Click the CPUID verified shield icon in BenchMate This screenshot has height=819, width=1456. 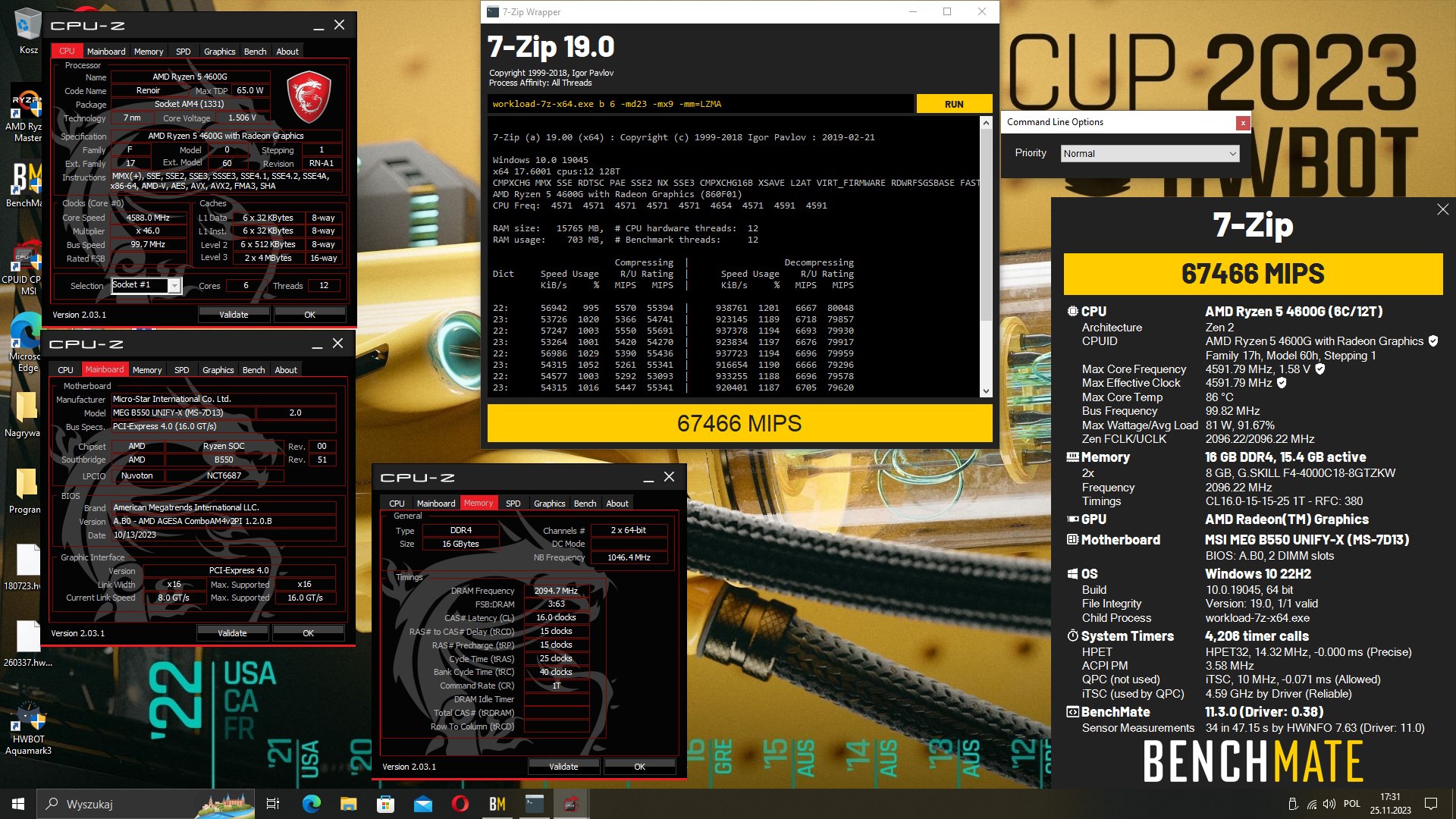point(1433,341)
